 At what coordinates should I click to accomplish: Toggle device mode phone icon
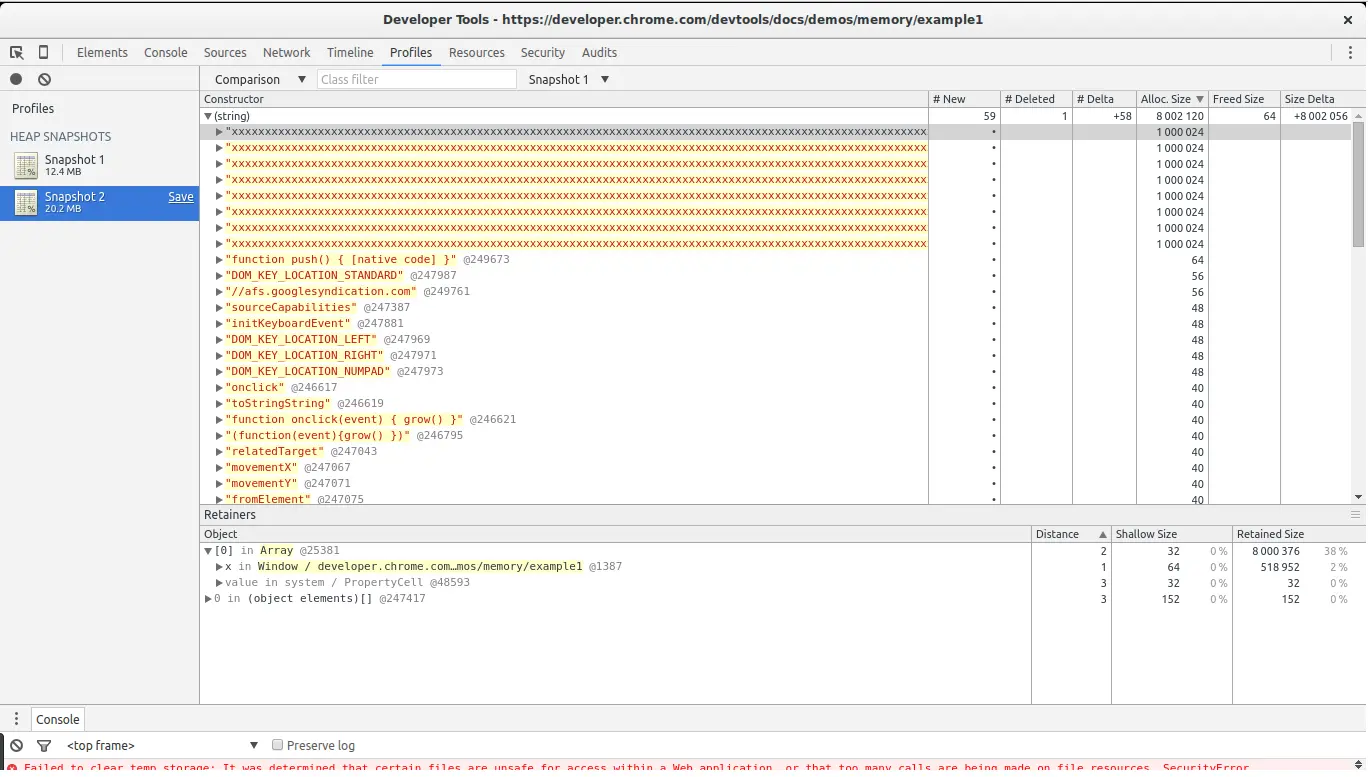click(43, 53)
